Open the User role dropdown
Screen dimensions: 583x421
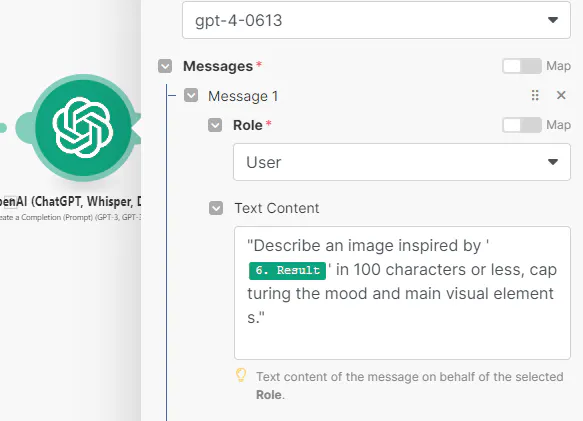click(x=402, y=162)
